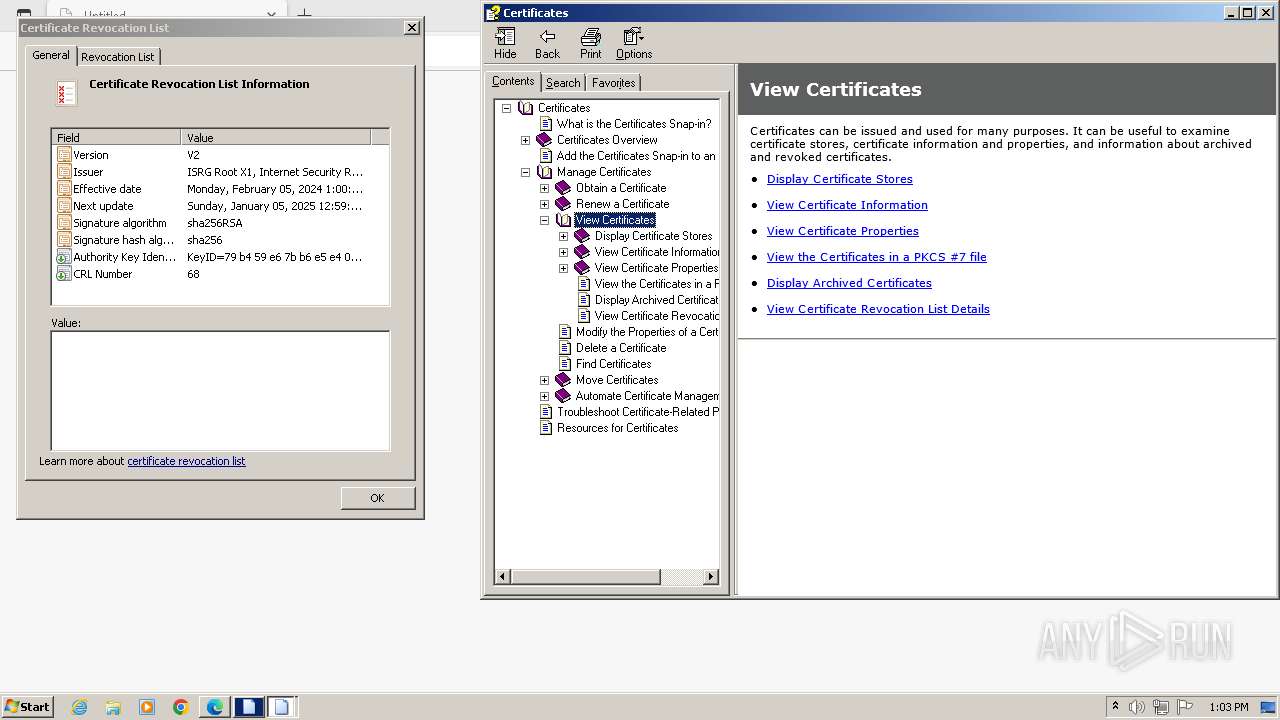Launch Chrome from the taskbar

click(x=181, y=707)
